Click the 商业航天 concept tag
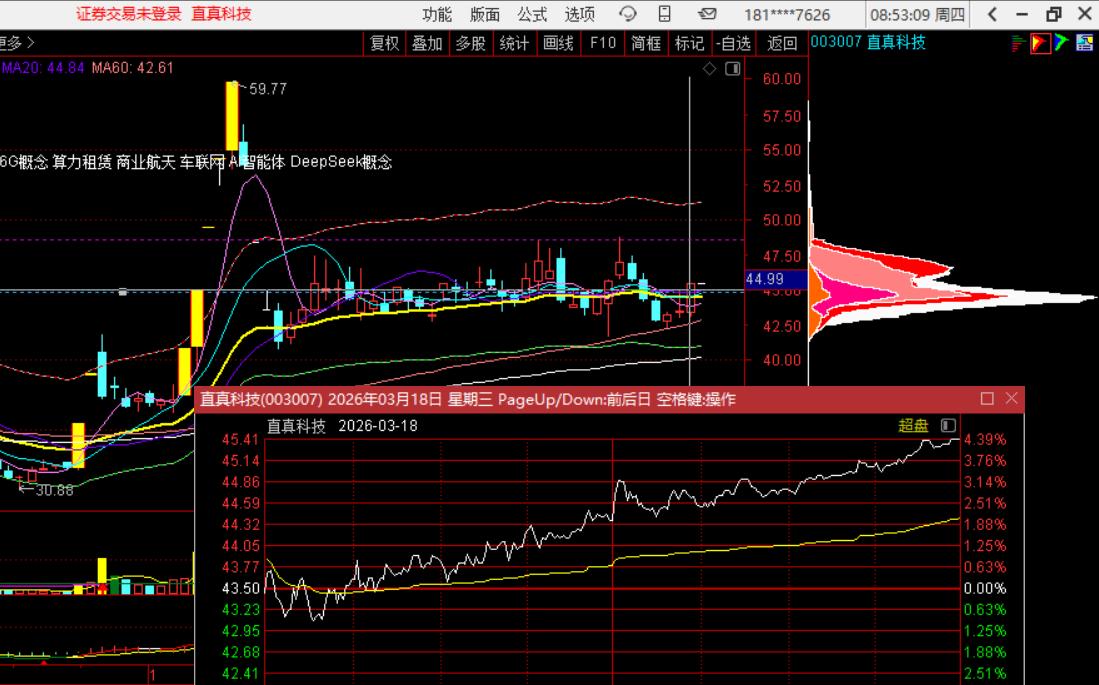The image size is (1099, 685). point(145,162)
